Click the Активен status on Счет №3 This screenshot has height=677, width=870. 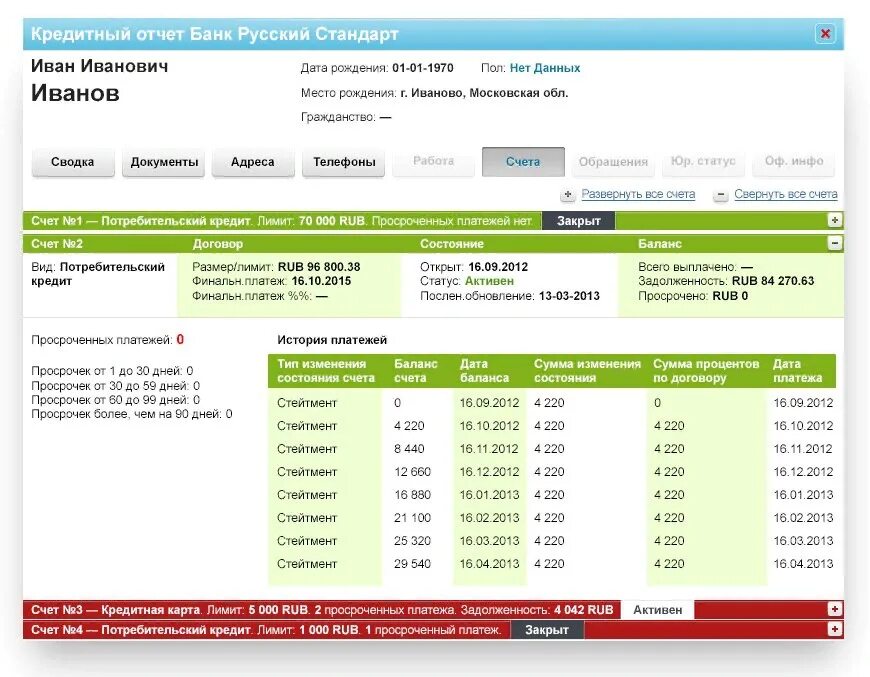[657, 610]
